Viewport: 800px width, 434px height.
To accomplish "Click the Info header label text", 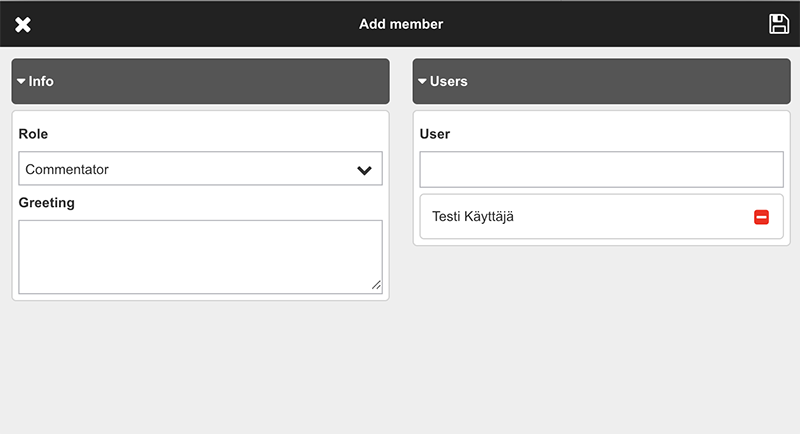I will [x=41, y=81].
